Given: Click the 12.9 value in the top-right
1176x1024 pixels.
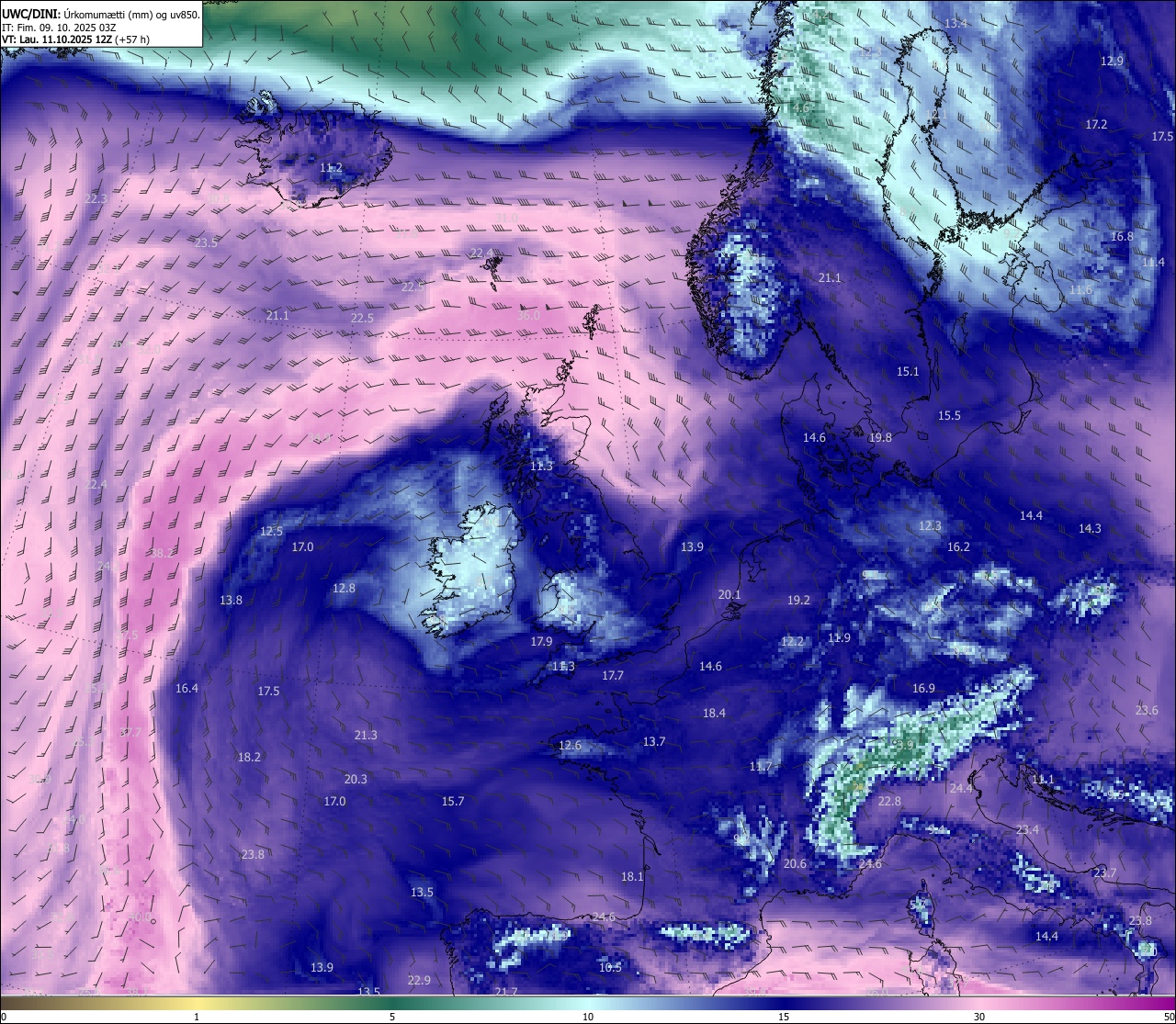Looking at the screenshot, I should pyautogui.click(x=1112, y=61).
